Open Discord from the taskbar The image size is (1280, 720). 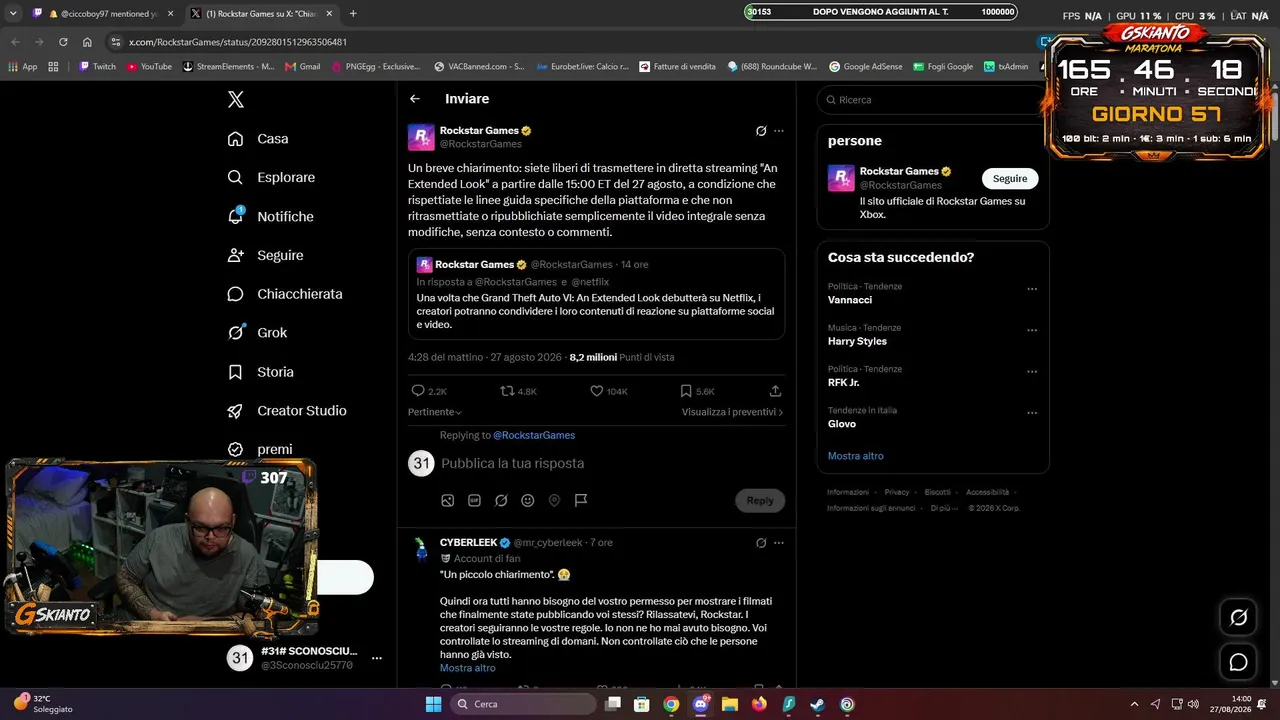(x=700, y=704)
